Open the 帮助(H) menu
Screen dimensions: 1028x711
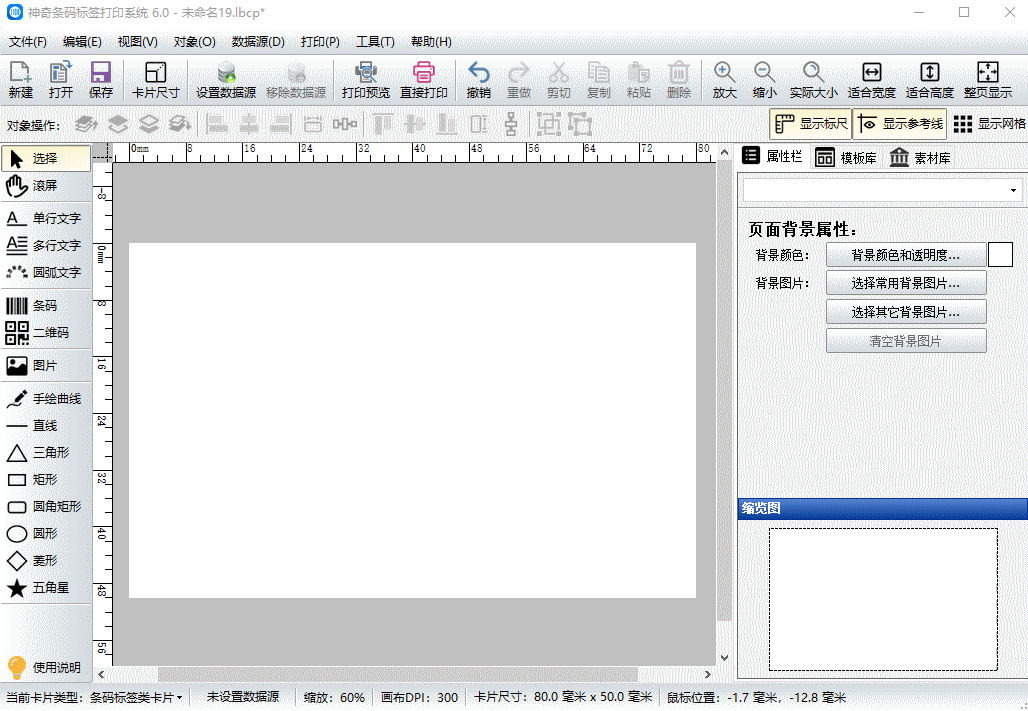coord(431,42)
